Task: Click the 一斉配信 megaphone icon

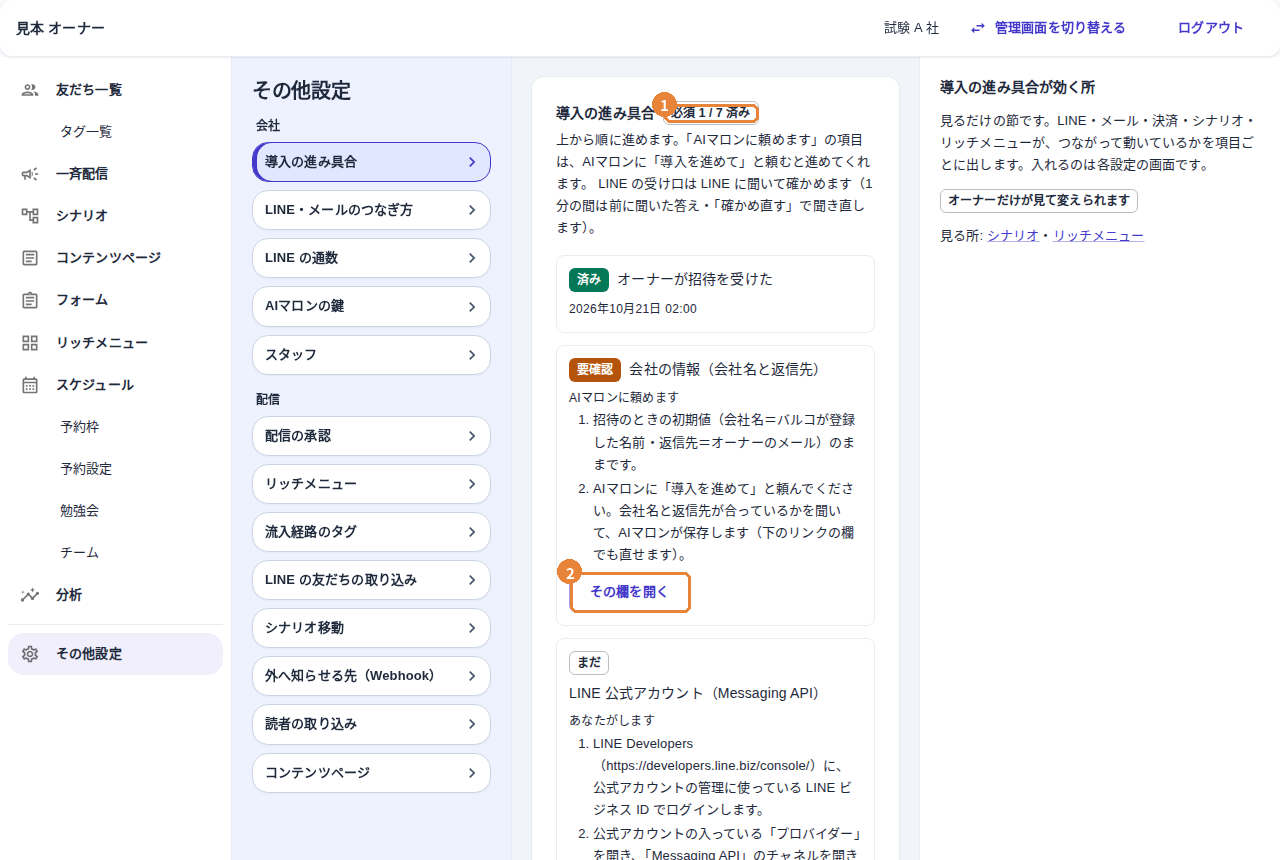Action: tap(30, 174)
